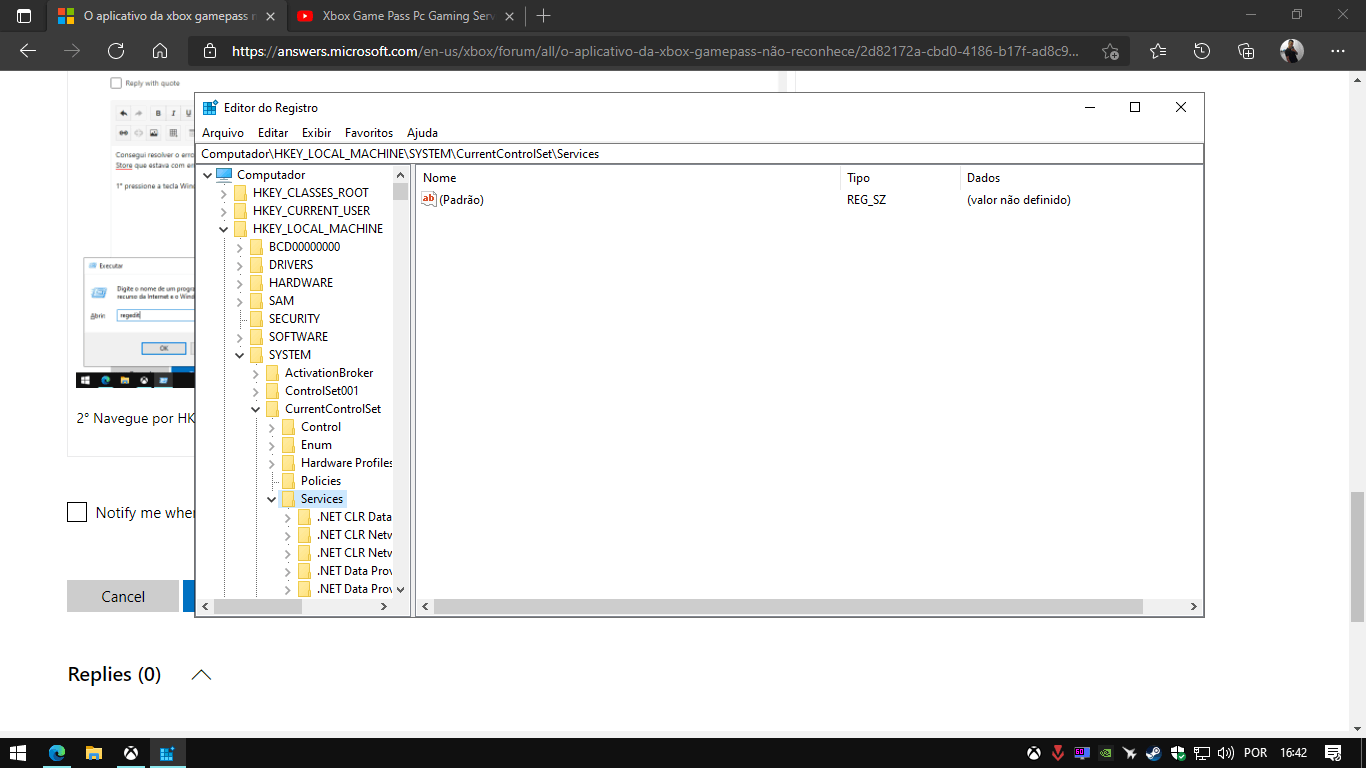
Task: Click the Computador computer icon in tree
Action: click(224, 175)
